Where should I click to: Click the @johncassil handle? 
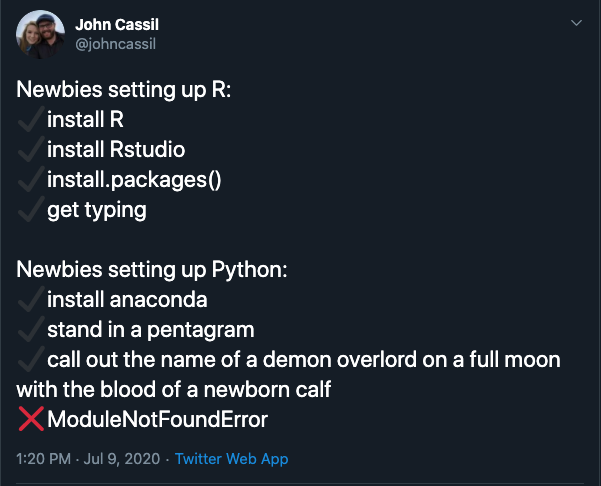[x=116, y=43]
